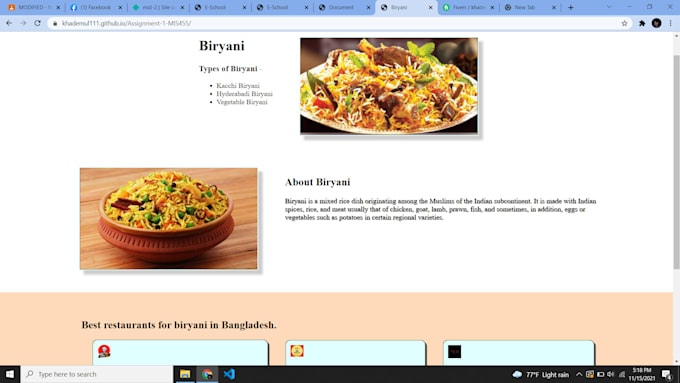
Task: Click the first restaurant card logo
Action: (104, 351)
